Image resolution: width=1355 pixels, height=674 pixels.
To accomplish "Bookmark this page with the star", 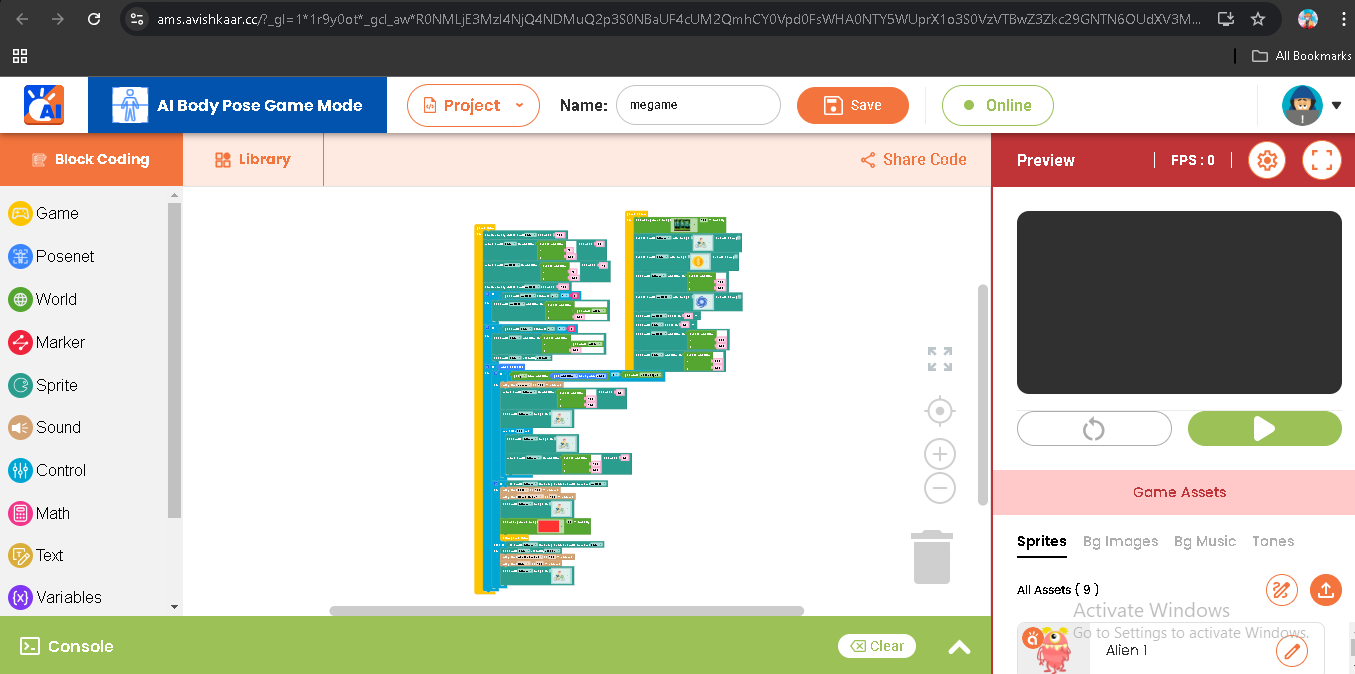I will click(1258, 19).
